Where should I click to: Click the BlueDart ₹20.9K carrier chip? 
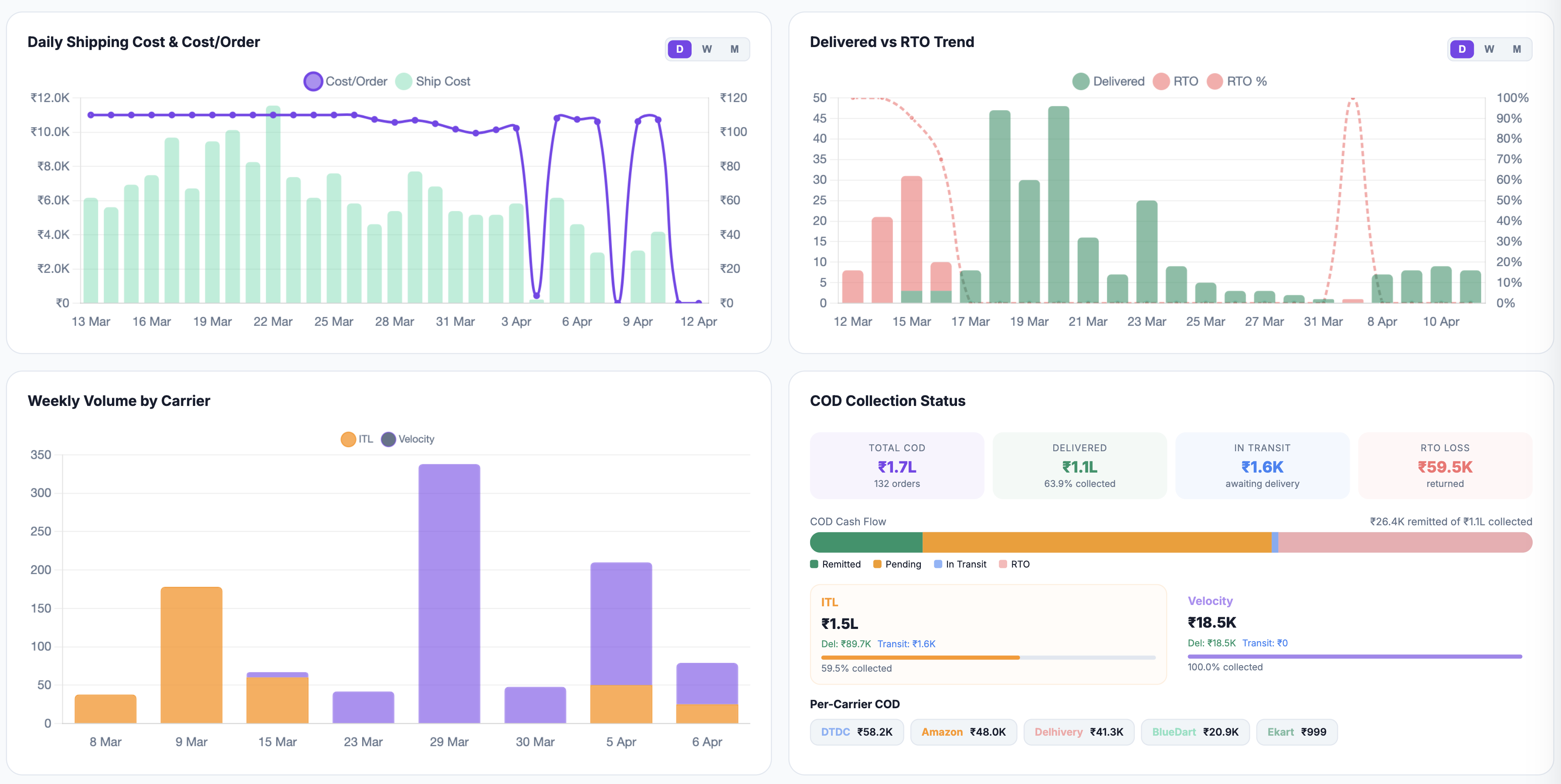click(x=1195, y=732)
